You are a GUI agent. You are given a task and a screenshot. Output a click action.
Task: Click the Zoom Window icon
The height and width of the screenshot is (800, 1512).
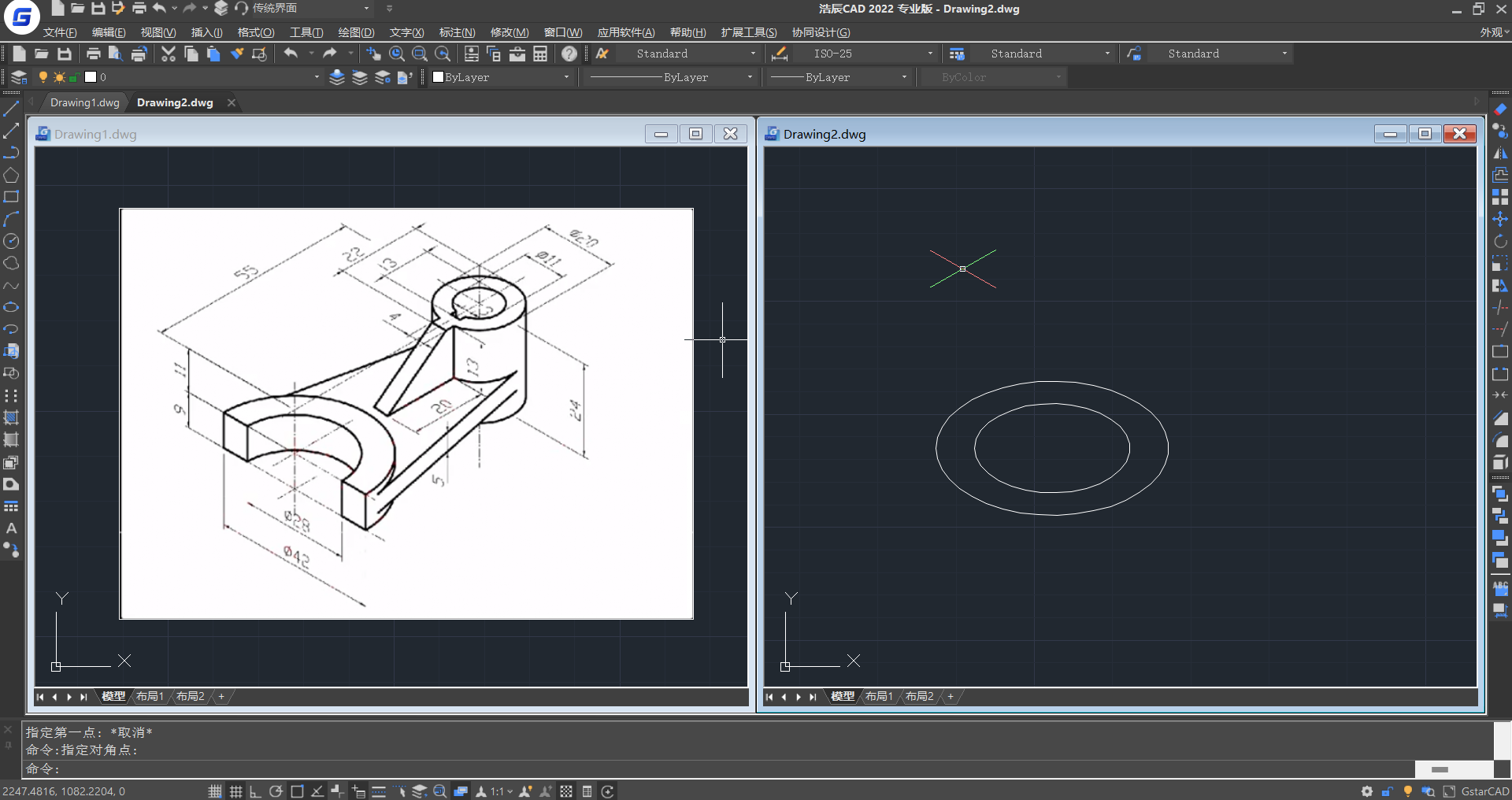[x=420, y=54]
